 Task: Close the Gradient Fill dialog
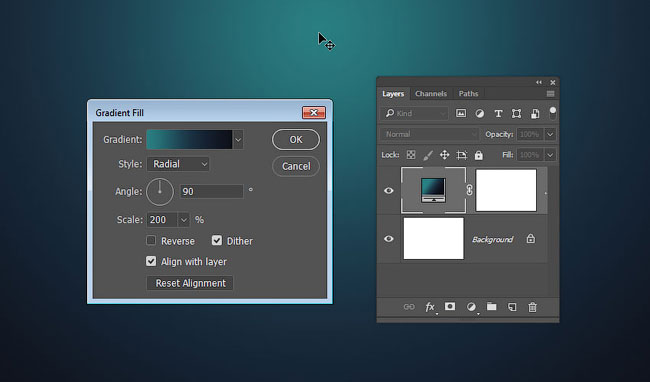point(314,113)
